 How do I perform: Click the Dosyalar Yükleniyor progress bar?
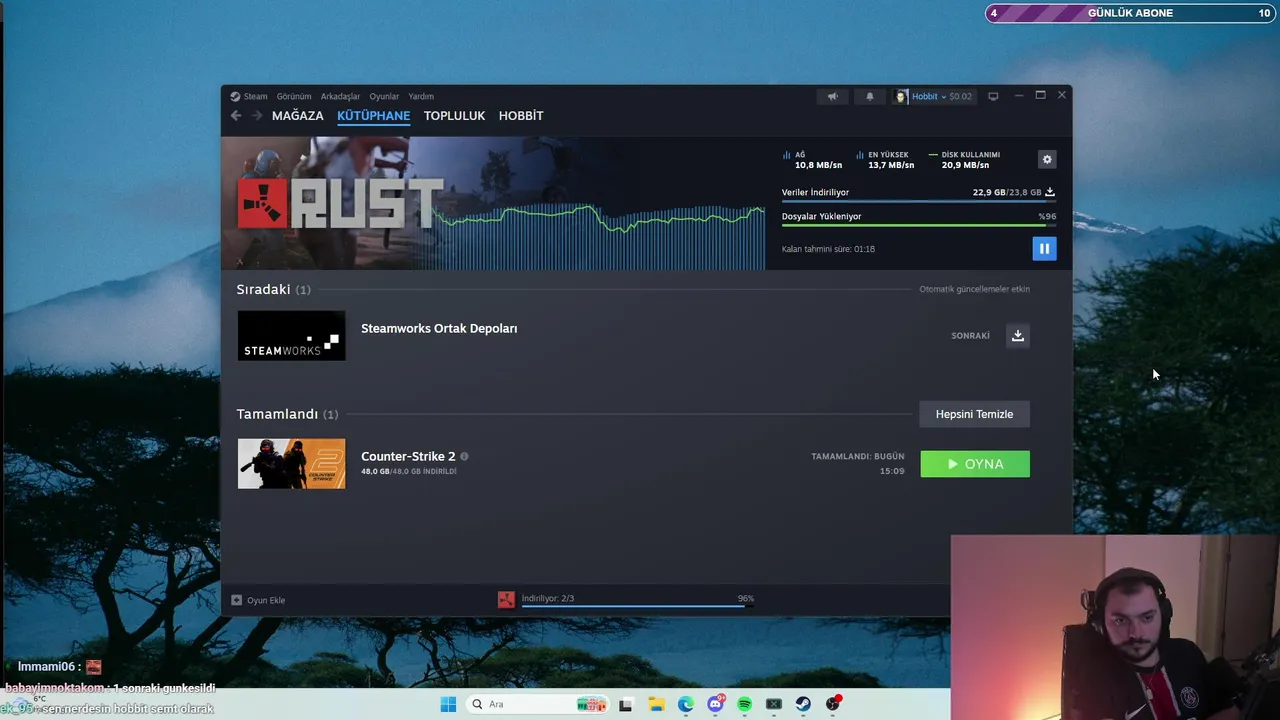(x=918, y=225)
